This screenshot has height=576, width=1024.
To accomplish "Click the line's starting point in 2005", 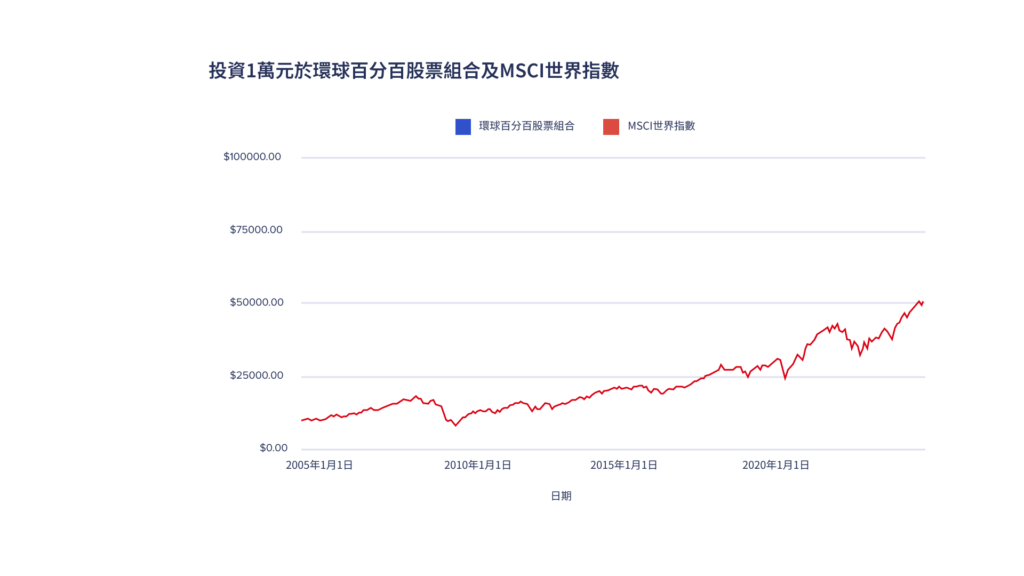I will point(302,420).
